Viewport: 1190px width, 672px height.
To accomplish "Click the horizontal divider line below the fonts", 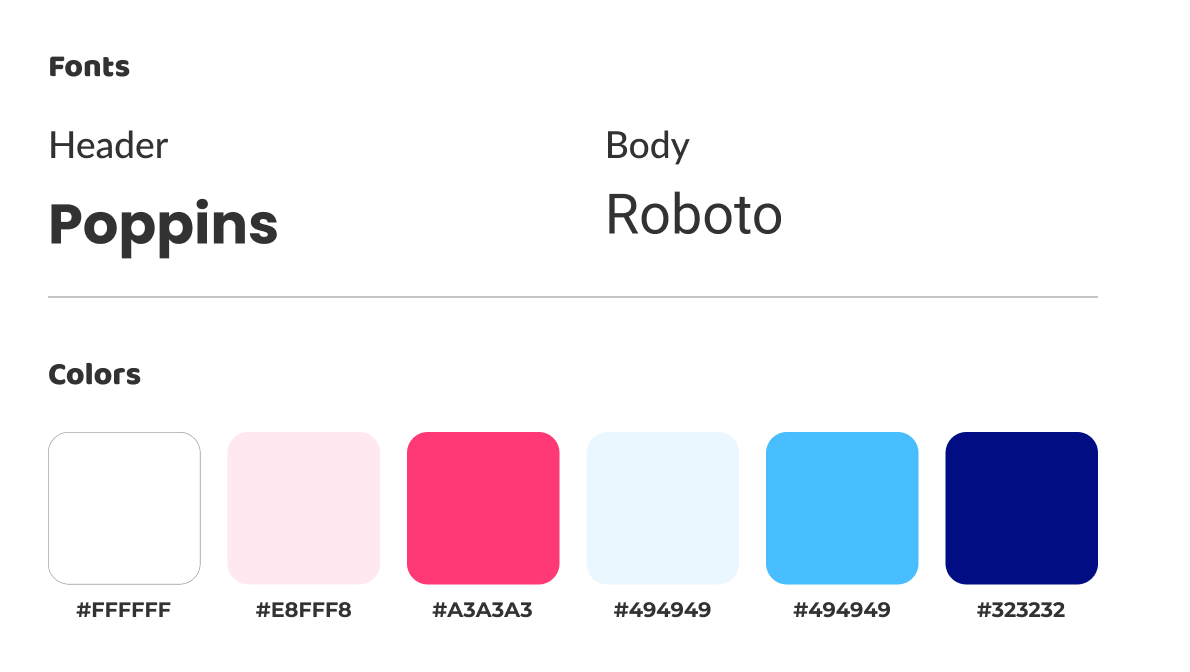I will [x=572, y=297].
